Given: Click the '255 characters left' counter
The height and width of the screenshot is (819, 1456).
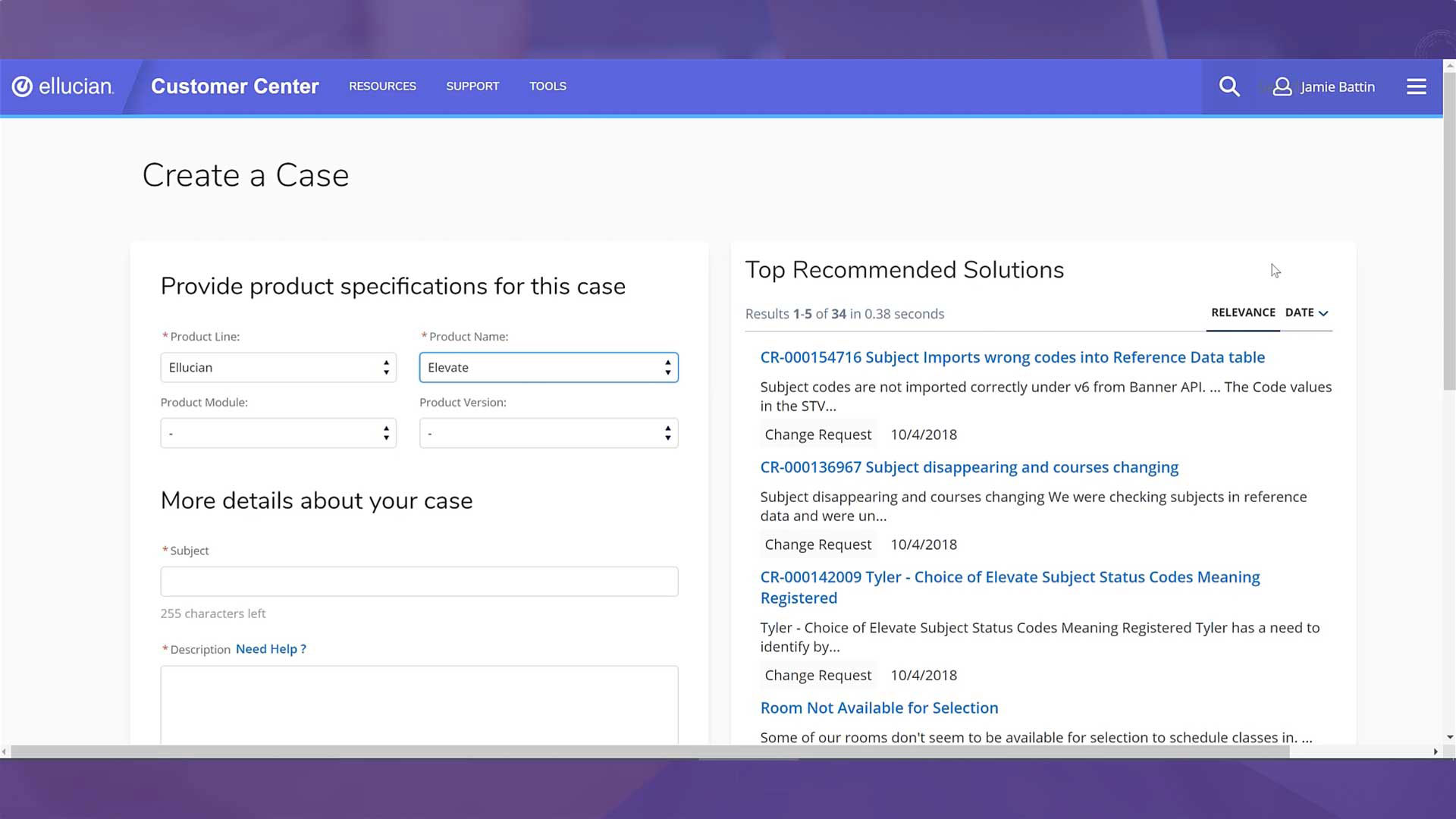Looking at the screenshot, I should point(213,613).
